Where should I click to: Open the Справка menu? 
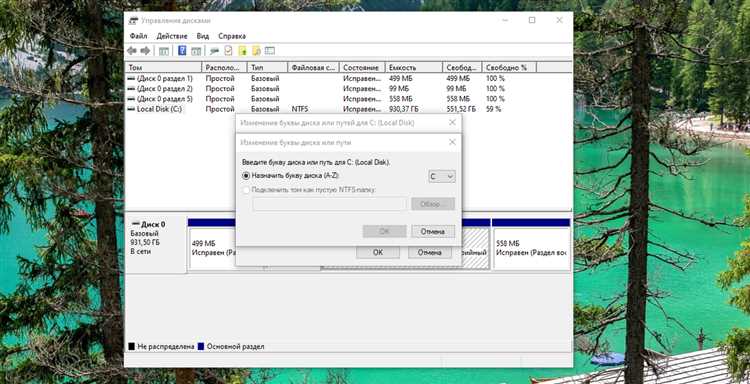[x=232, y=36]
